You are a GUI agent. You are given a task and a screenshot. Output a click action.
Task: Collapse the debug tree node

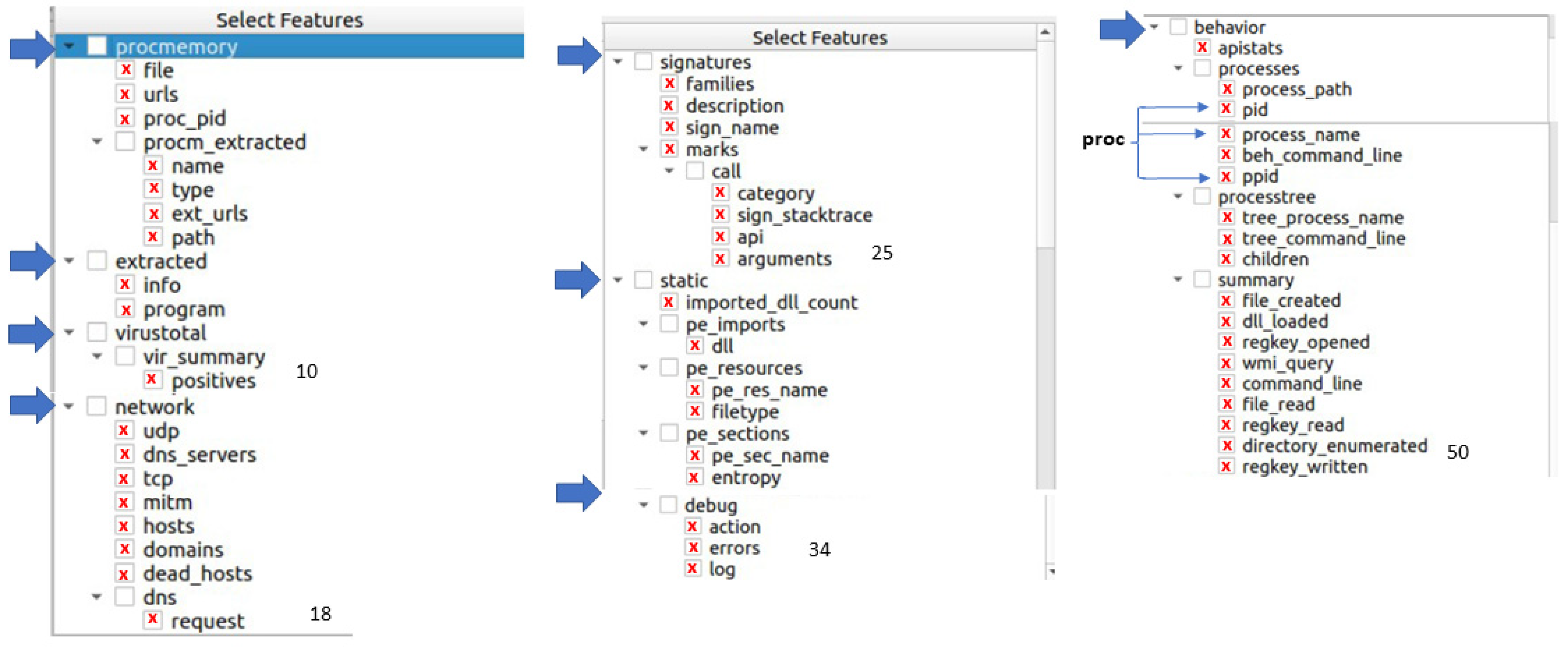tap(644, 505)
